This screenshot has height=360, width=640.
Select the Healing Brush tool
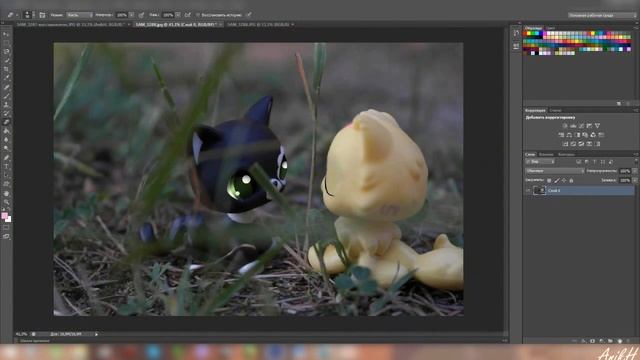pyautogui.click(x=6, y=87)
